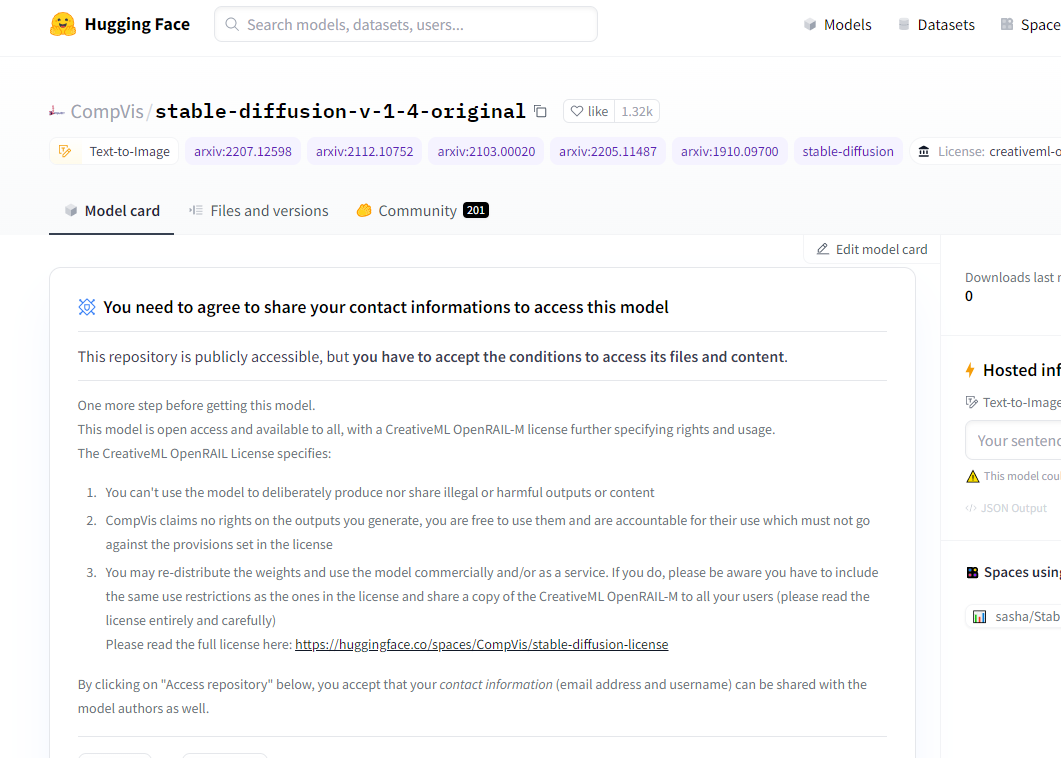Click the license building icon

[x=924, y=151]
